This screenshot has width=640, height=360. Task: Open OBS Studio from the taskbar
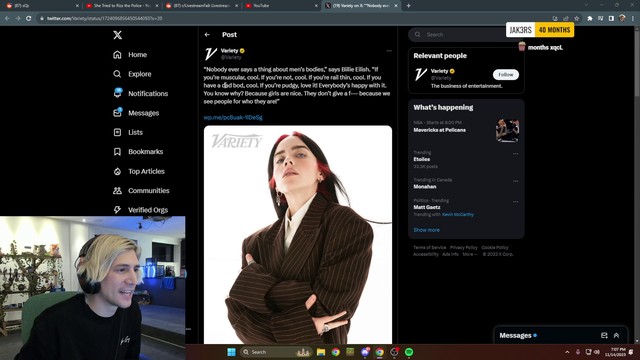coord(394,352)
